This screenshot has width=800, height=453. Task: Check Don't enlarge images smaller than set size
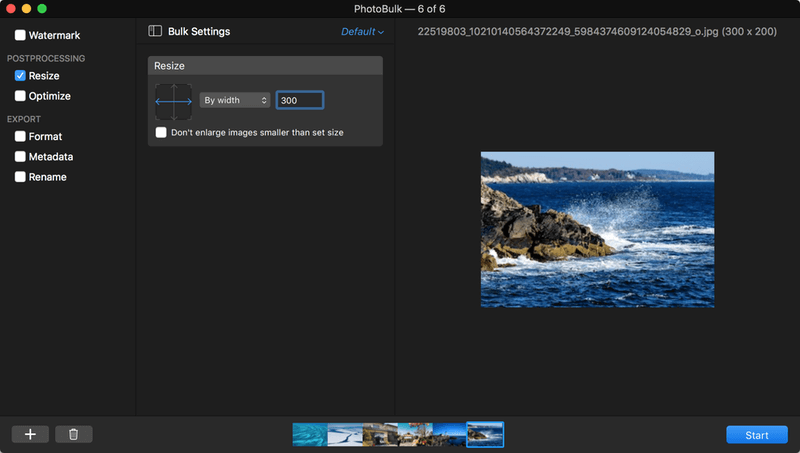pos(161,132)
